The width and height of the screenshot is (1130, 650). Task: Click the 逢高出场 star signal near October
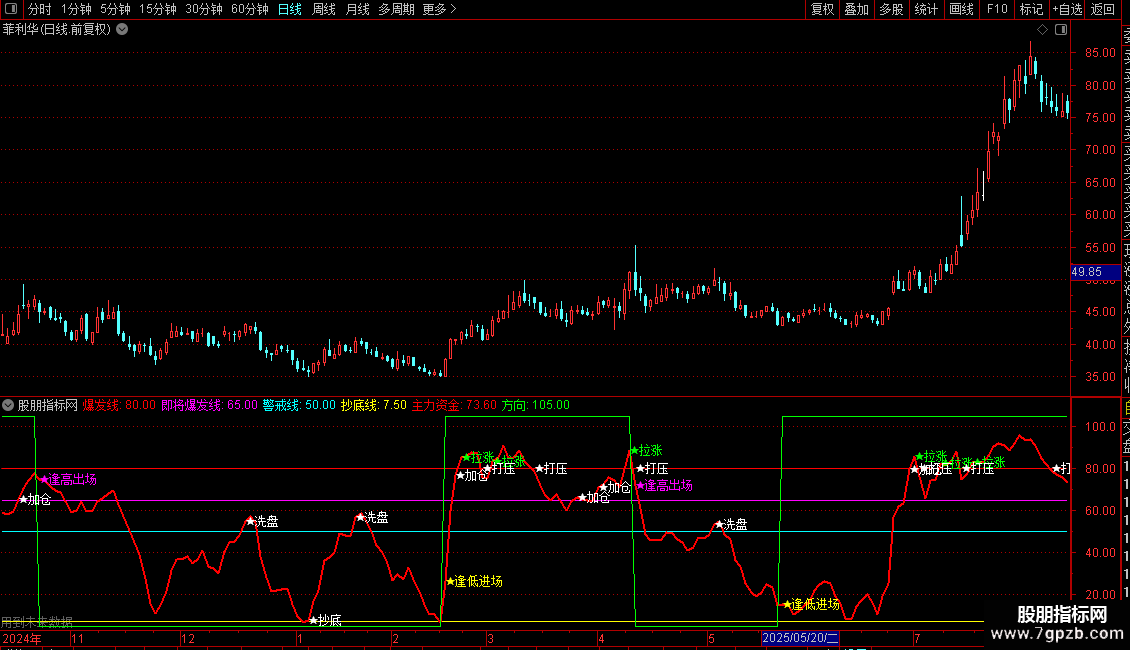68,479
